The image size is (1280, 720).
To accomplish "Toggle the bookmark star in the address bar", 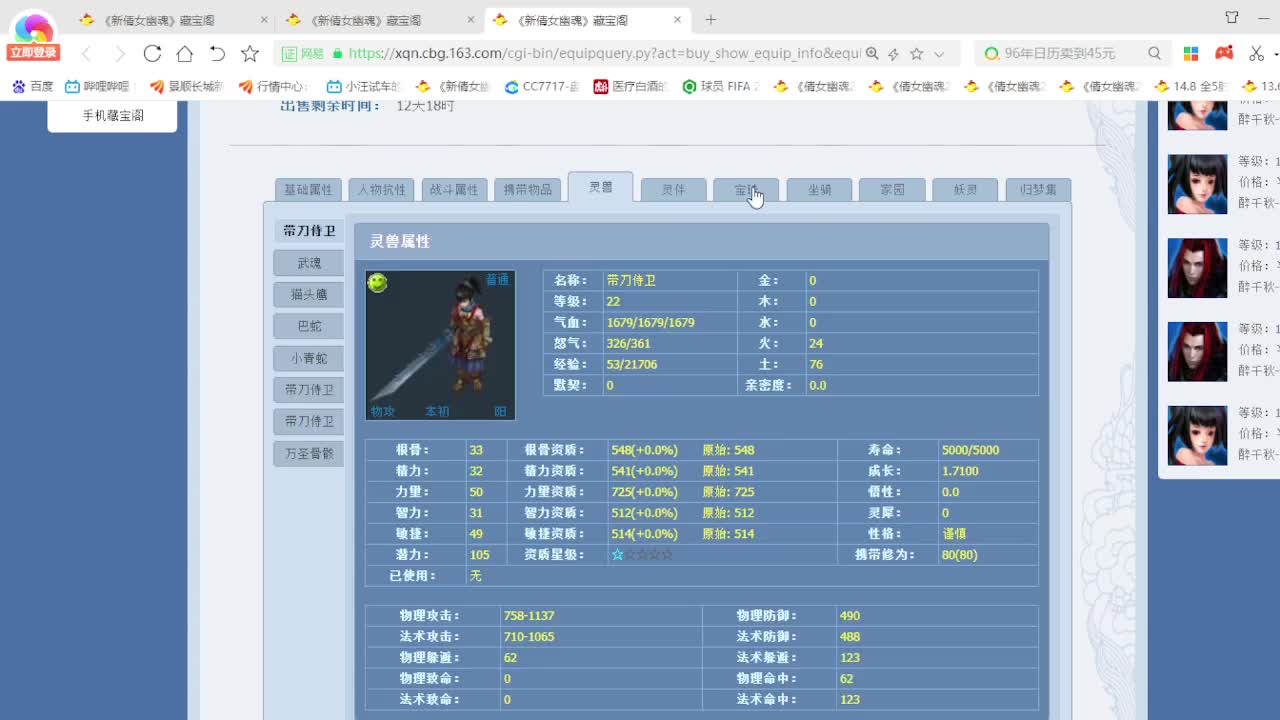I will pos(915,53).
